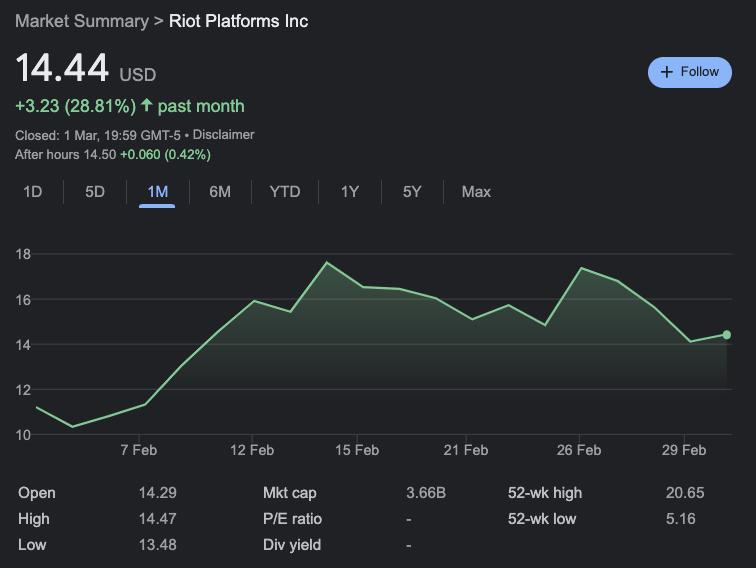This screenshot has width=756, height=568.
Task: Click the 15 Feb axis label
Action: pos(357,450)
